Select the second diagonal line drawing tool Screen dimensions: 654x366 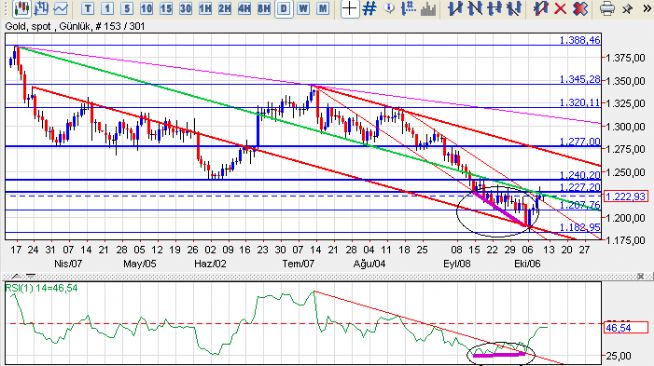pos(475,9)
